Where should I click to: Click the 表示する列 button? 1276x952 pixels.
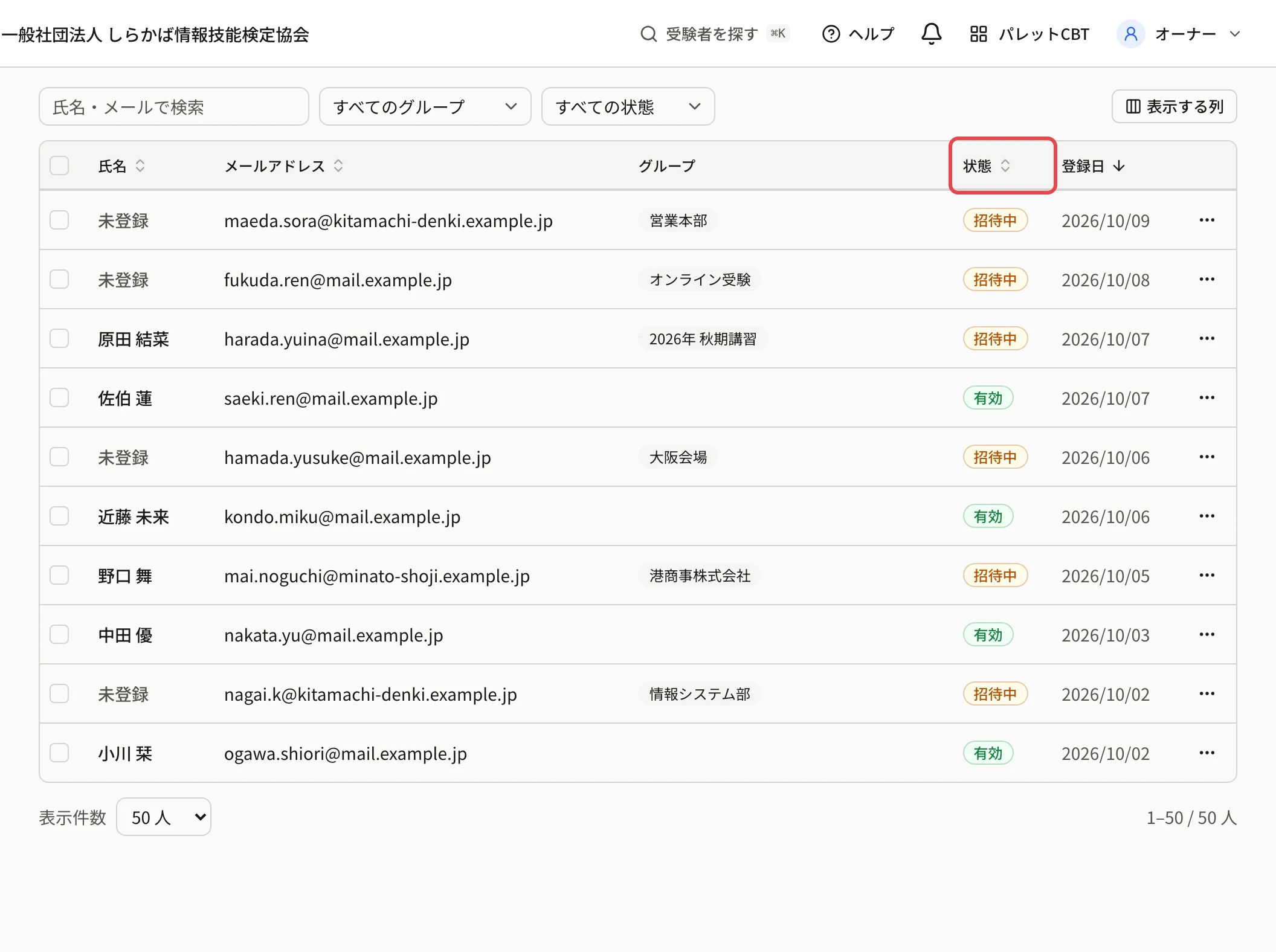pos(1174,106)
